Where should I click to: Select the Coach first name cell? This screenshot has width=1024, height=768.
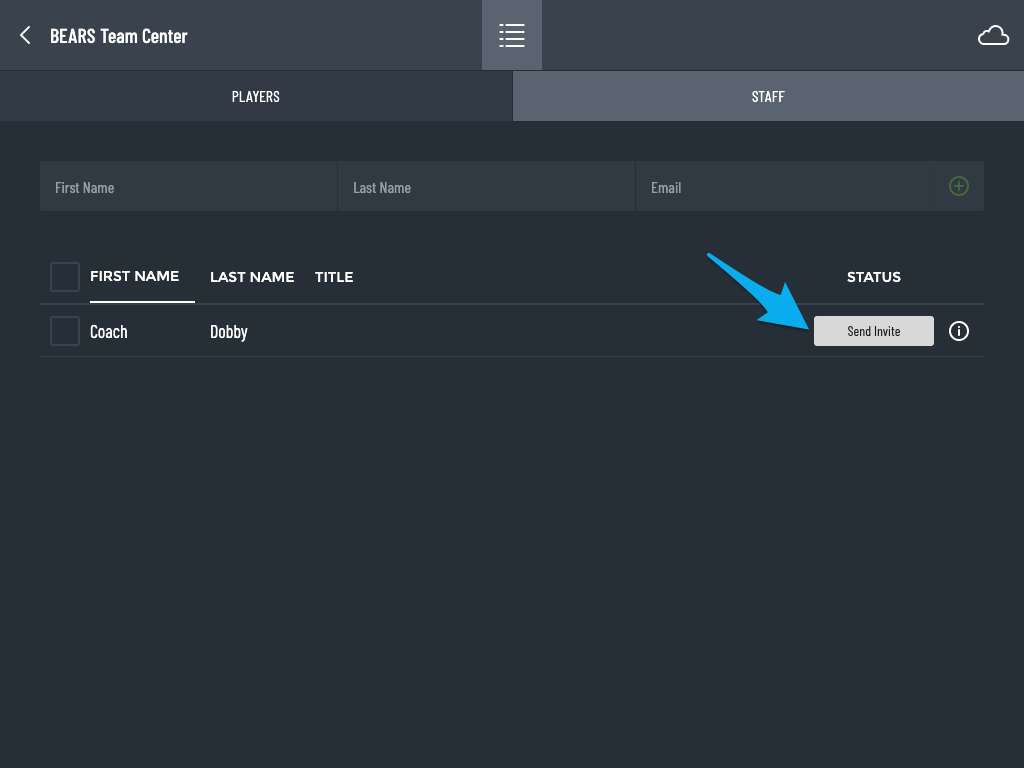108,332
